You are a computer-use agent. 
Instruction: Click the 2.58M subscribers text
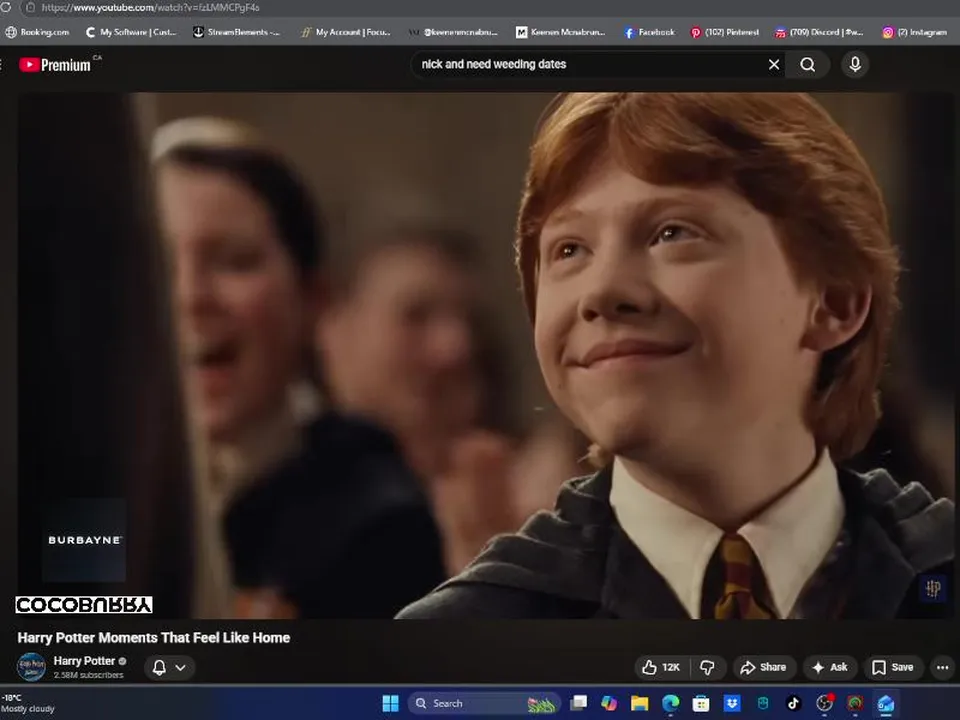tap(88, 675)
